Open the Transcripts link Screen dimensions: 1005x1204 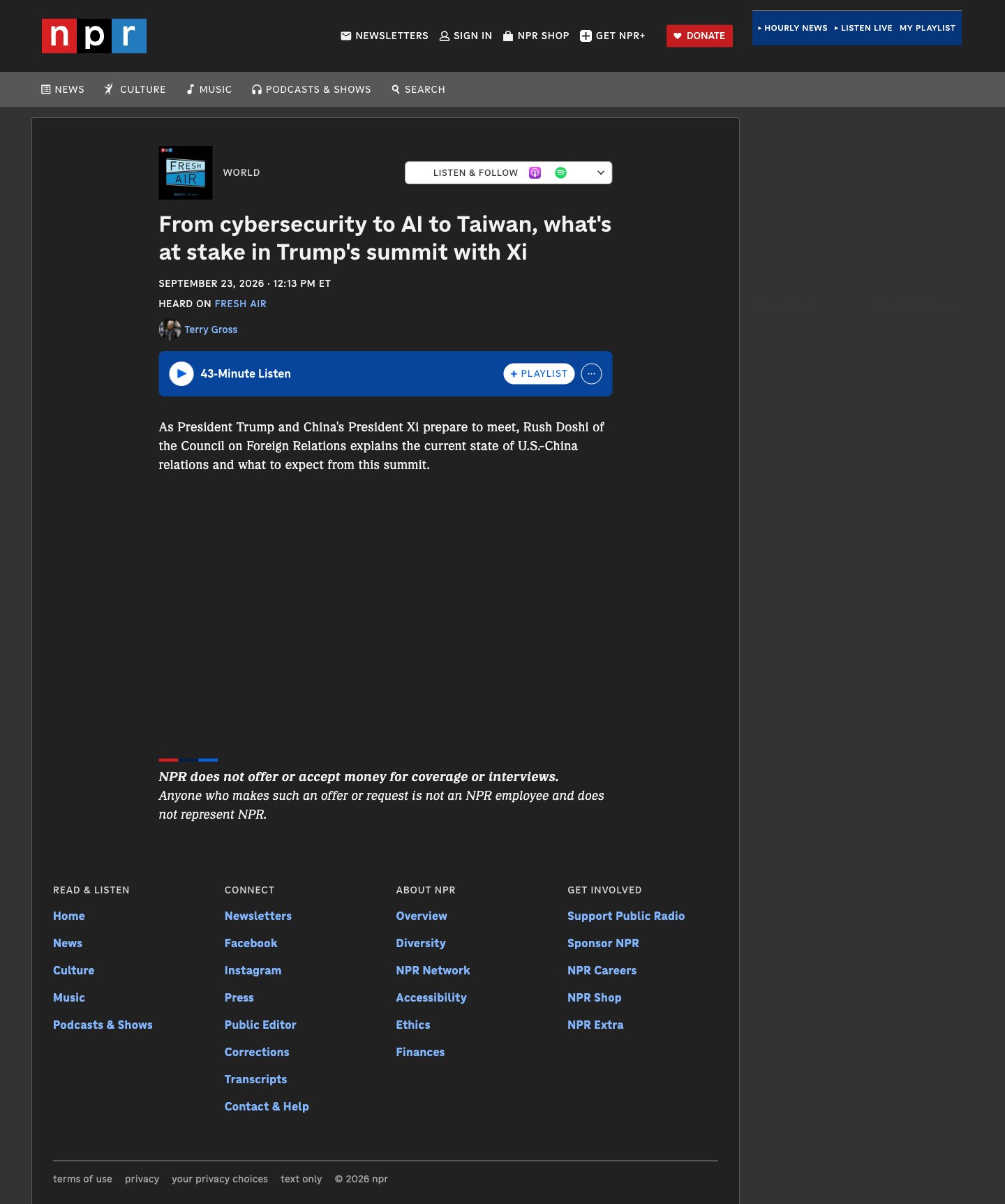click(256, 1079)
